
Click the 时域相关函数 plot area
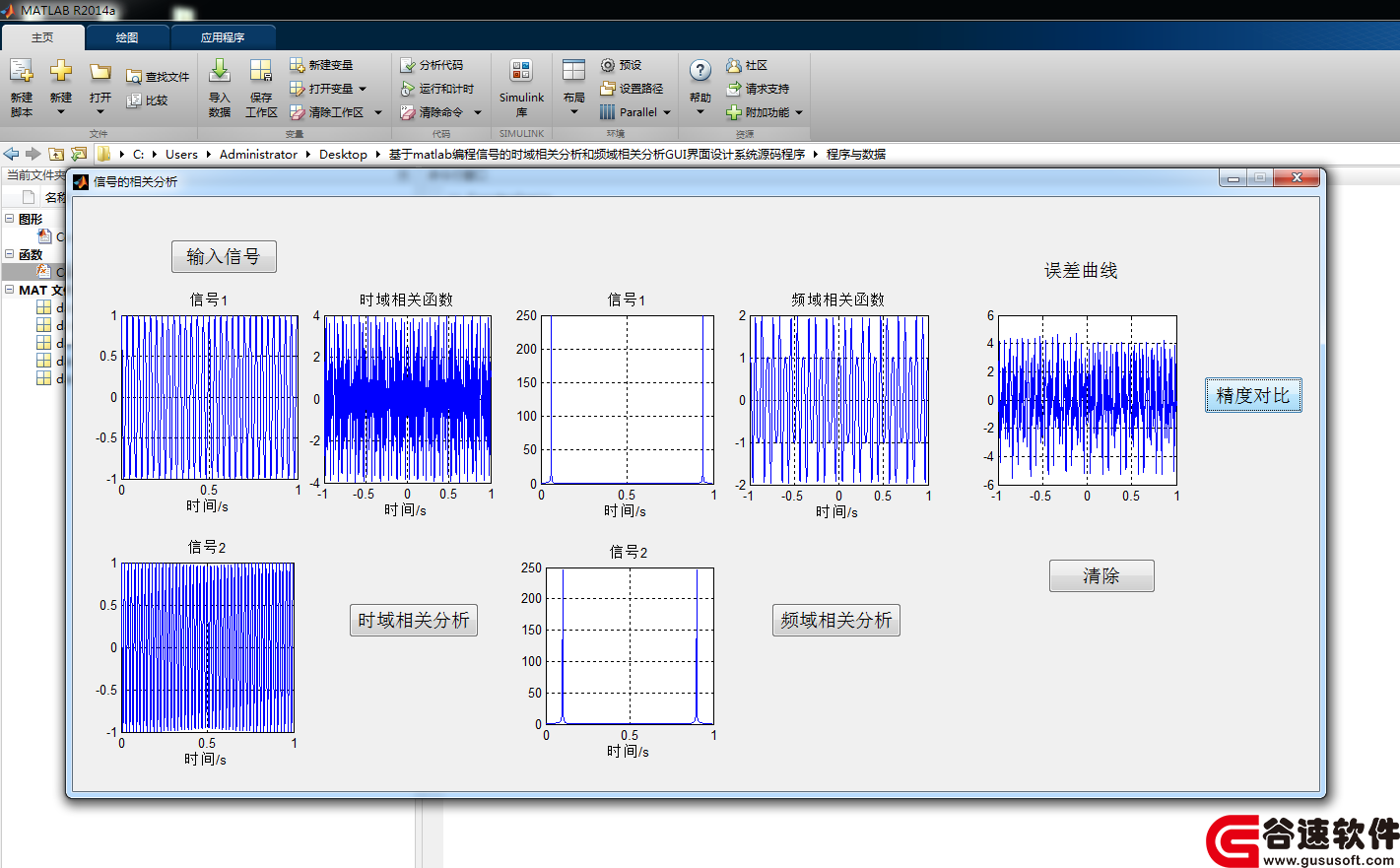point(408,399)
